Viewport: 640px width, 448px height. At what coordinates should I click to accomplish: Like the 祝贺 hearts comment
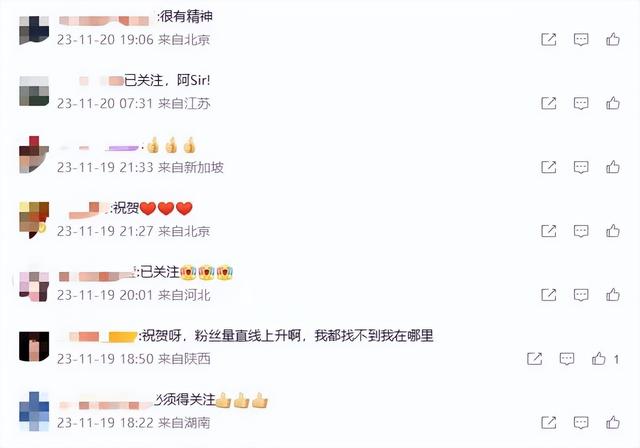[x=613, y=231]
